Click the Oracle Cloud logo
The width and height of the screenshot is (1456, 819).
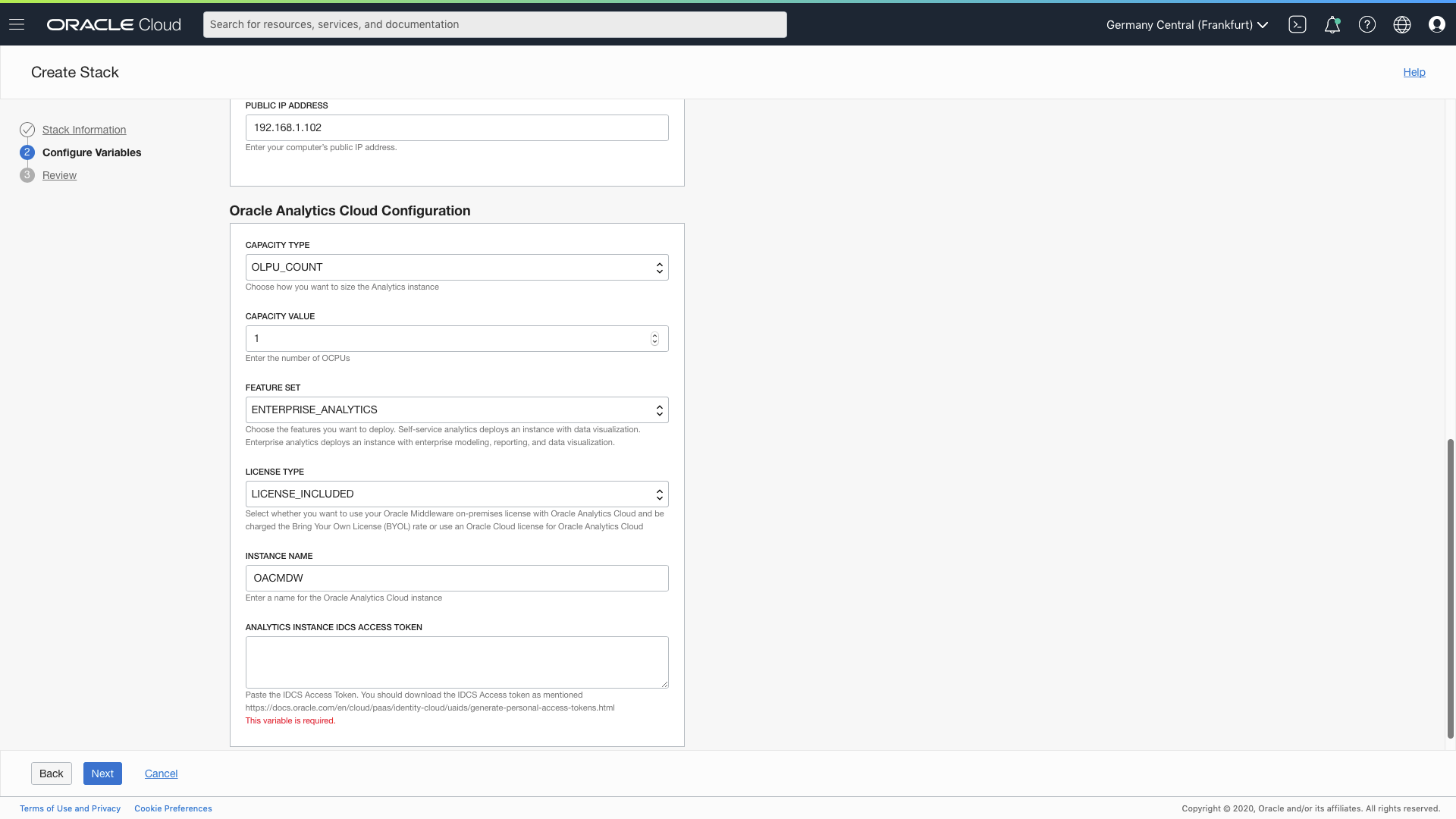point(114,24)
